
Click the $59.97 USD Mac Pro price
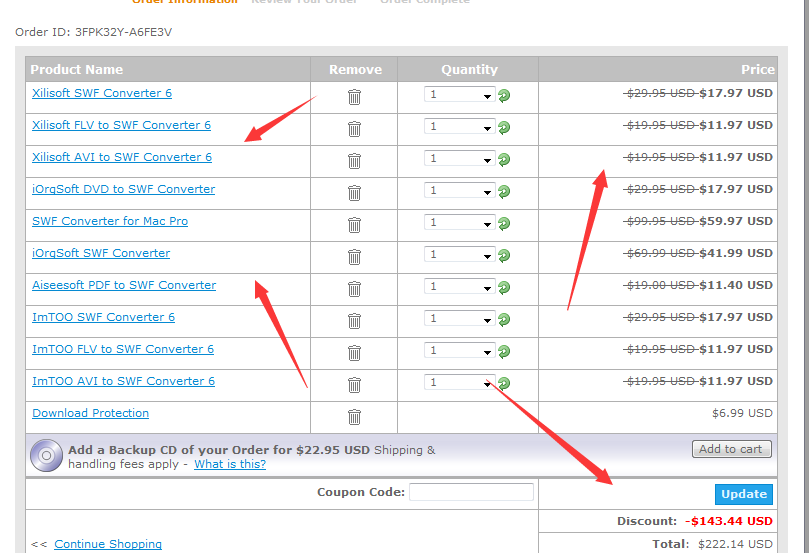736,221
